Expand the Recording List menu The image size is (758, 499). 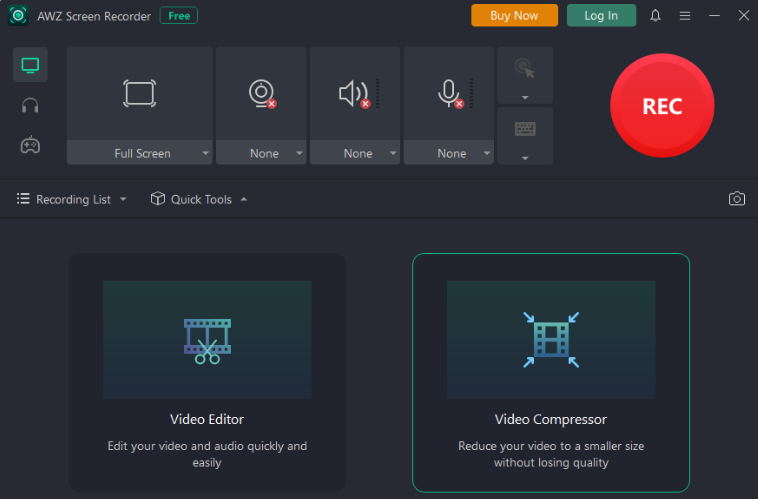(72, 199)
